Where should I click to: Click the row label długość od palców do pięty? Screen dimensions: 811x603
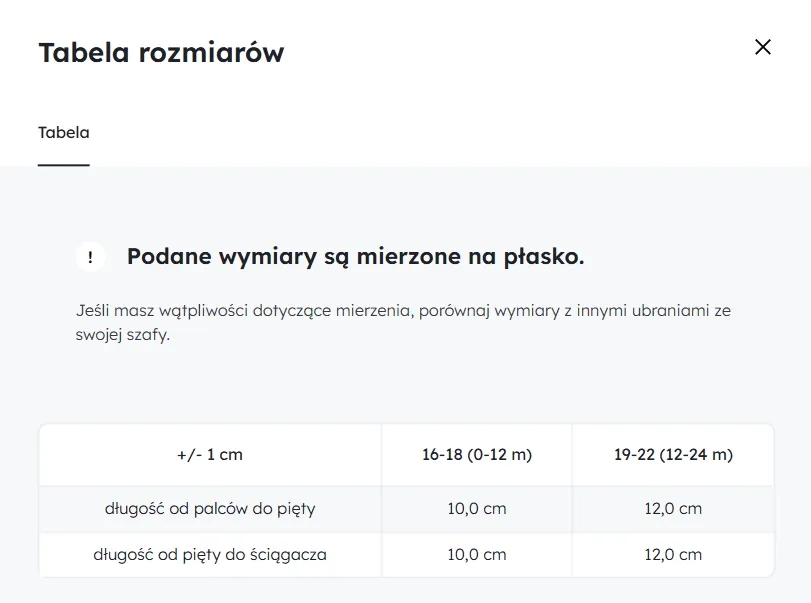[208, 509]
